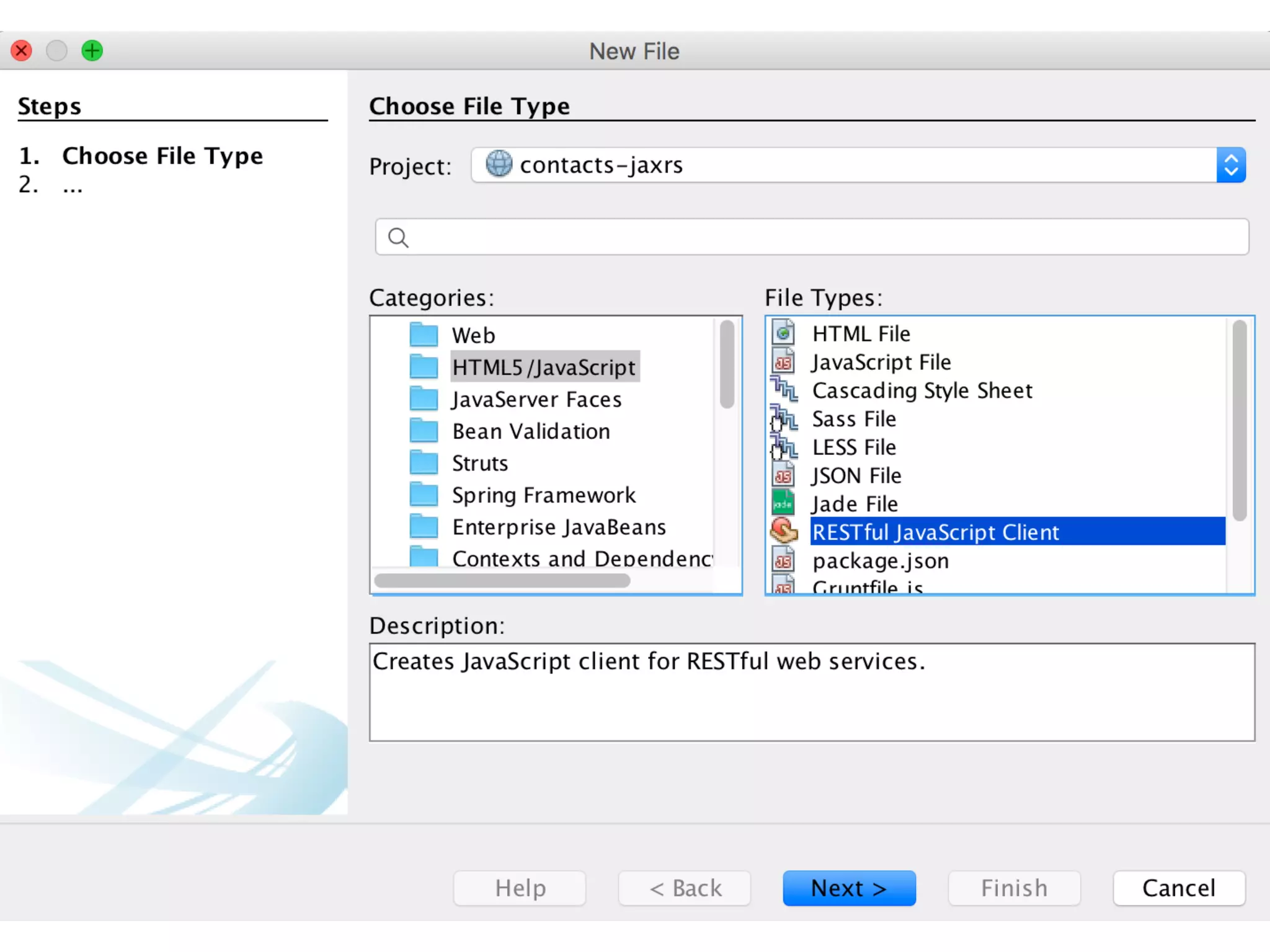This screenshot has height=952, width=1270.
Task: Click the RESTful JavaScript Client icon
Action: pos(783,532)
